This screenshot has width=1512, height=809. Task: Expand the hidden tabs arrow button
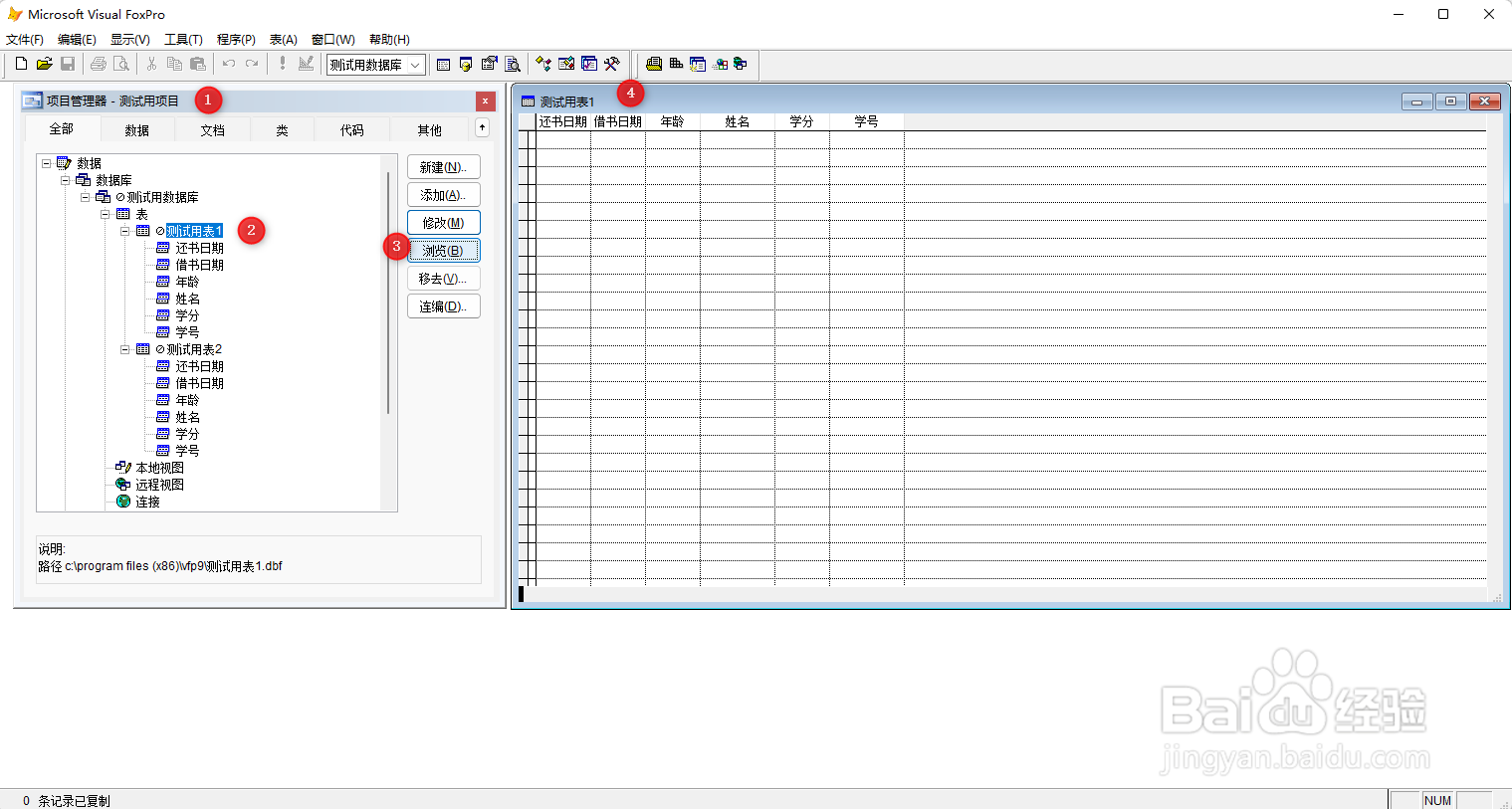click(482, 127)
